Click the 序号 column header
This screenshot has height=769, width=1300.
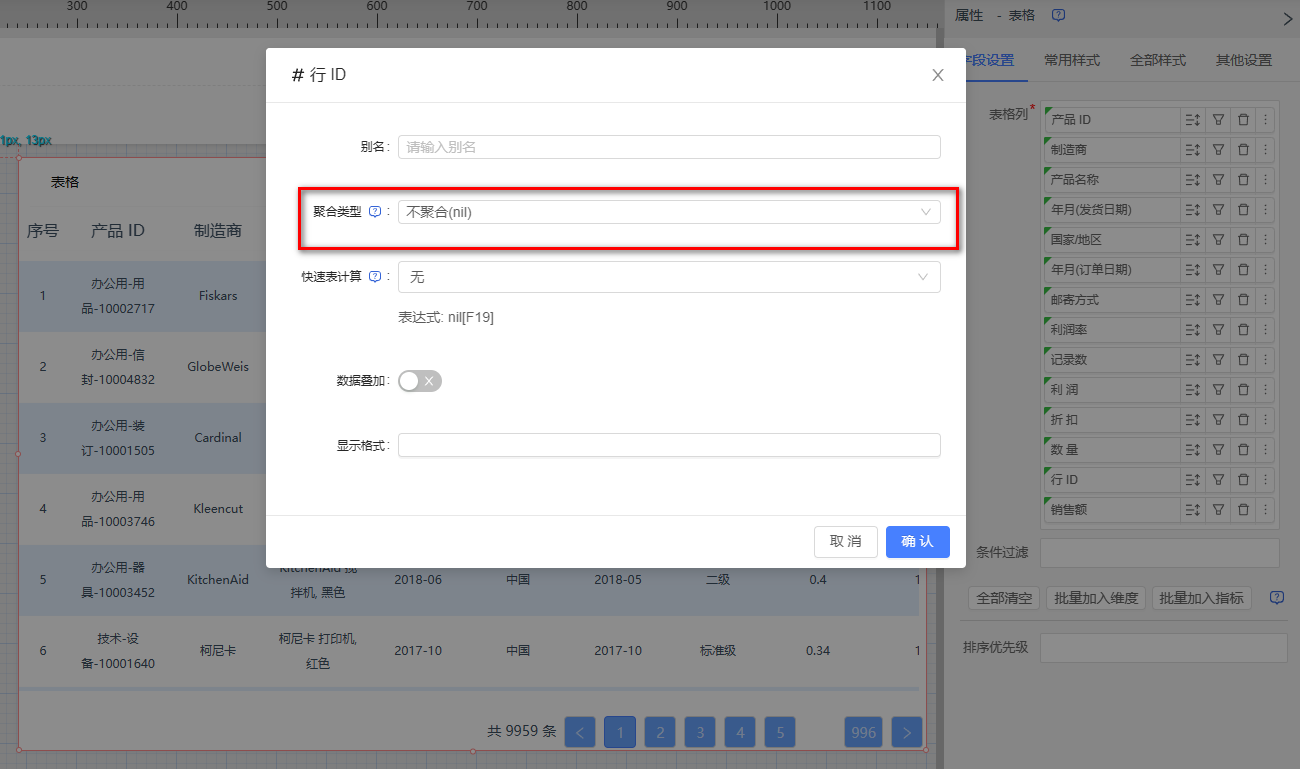[43, 231]
